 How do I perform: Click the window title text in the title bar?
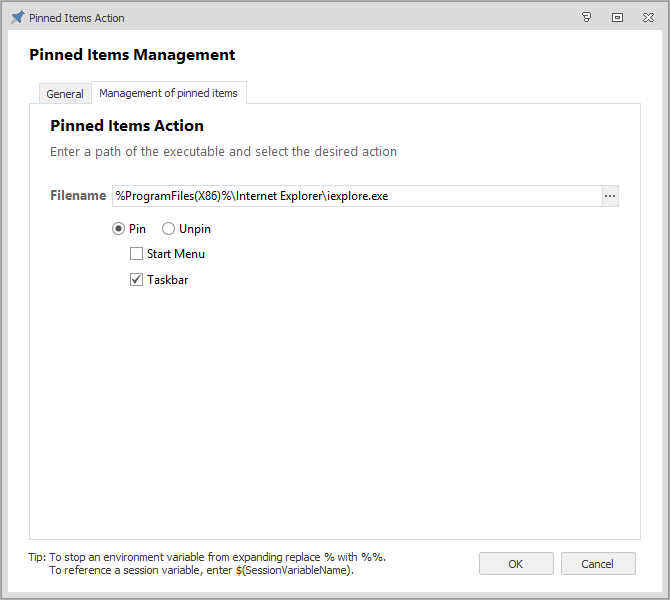77,18
